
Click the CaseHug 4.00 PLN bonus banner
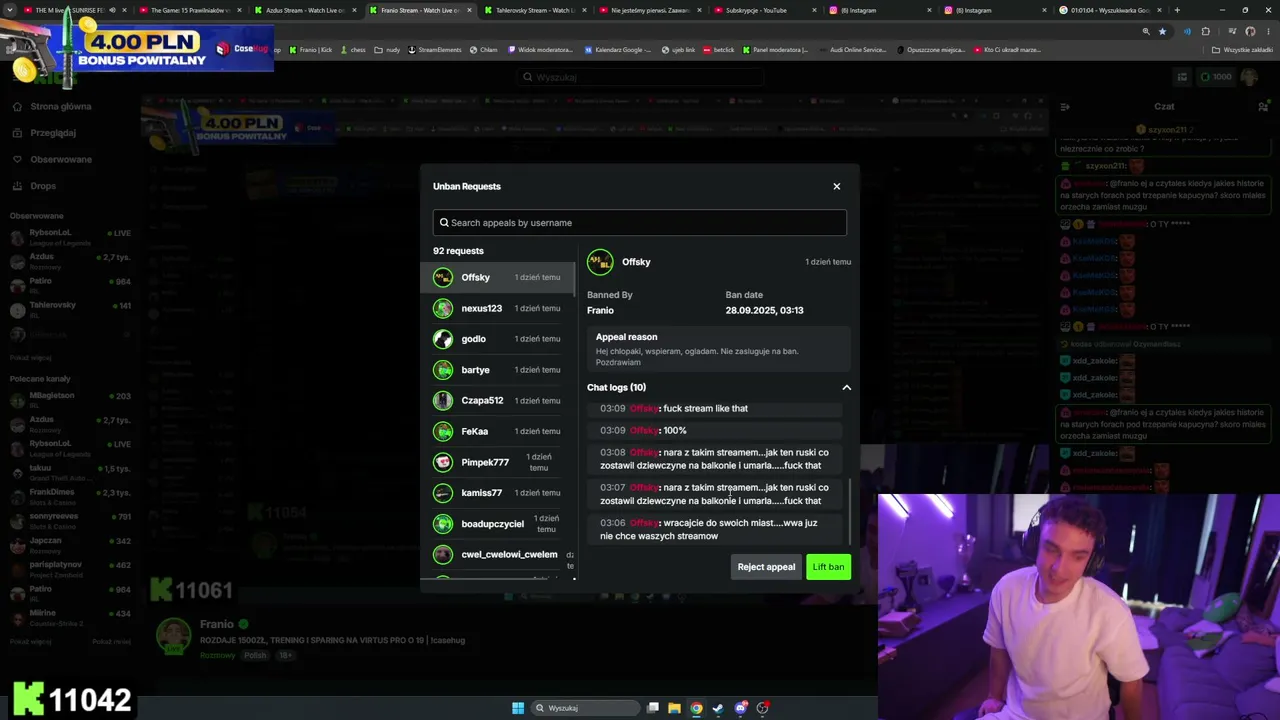[137, 50]
